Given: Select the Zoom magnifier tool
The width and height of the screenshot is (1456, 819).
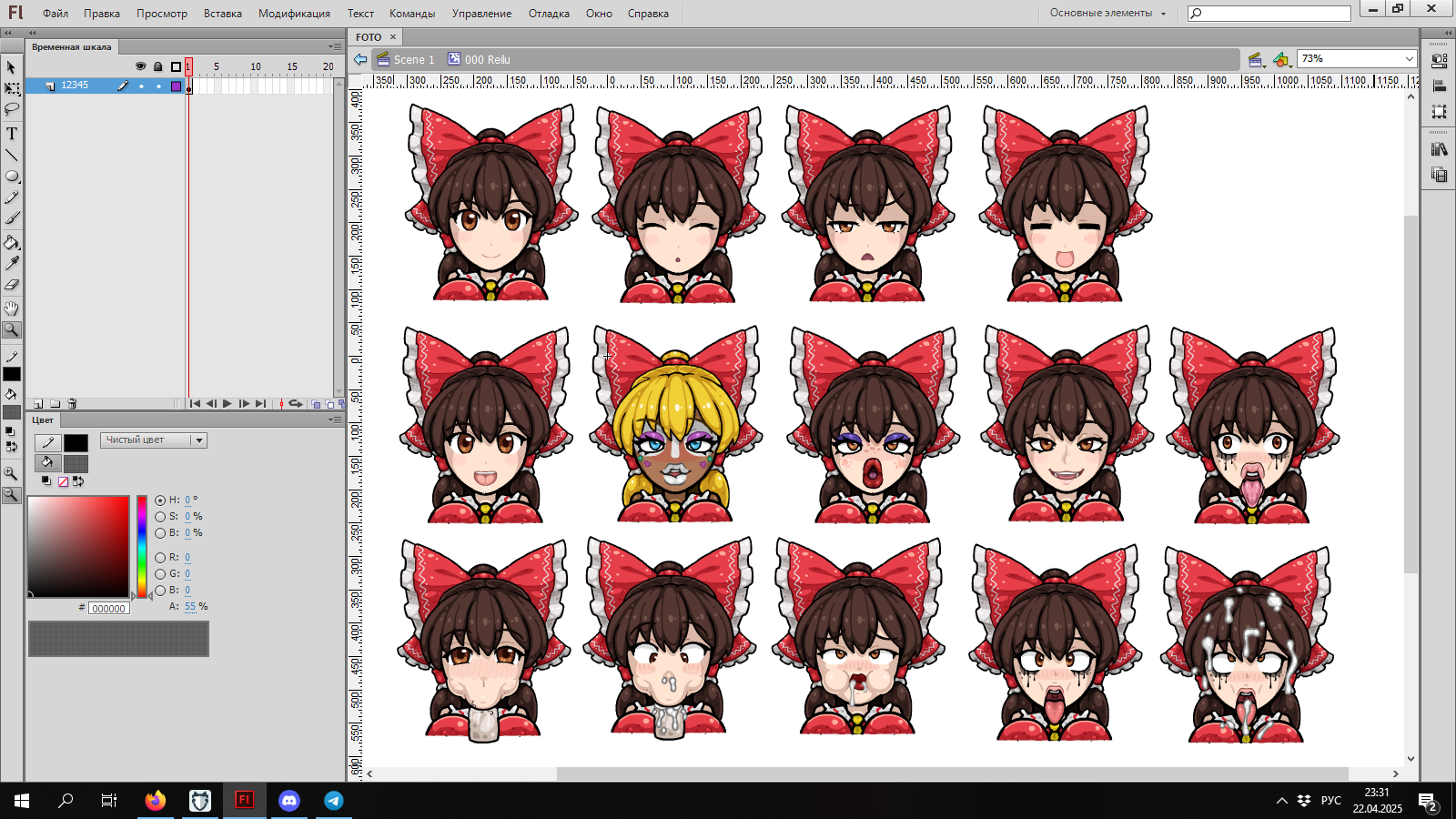Looking at the screenshot, I should [11, 329].
